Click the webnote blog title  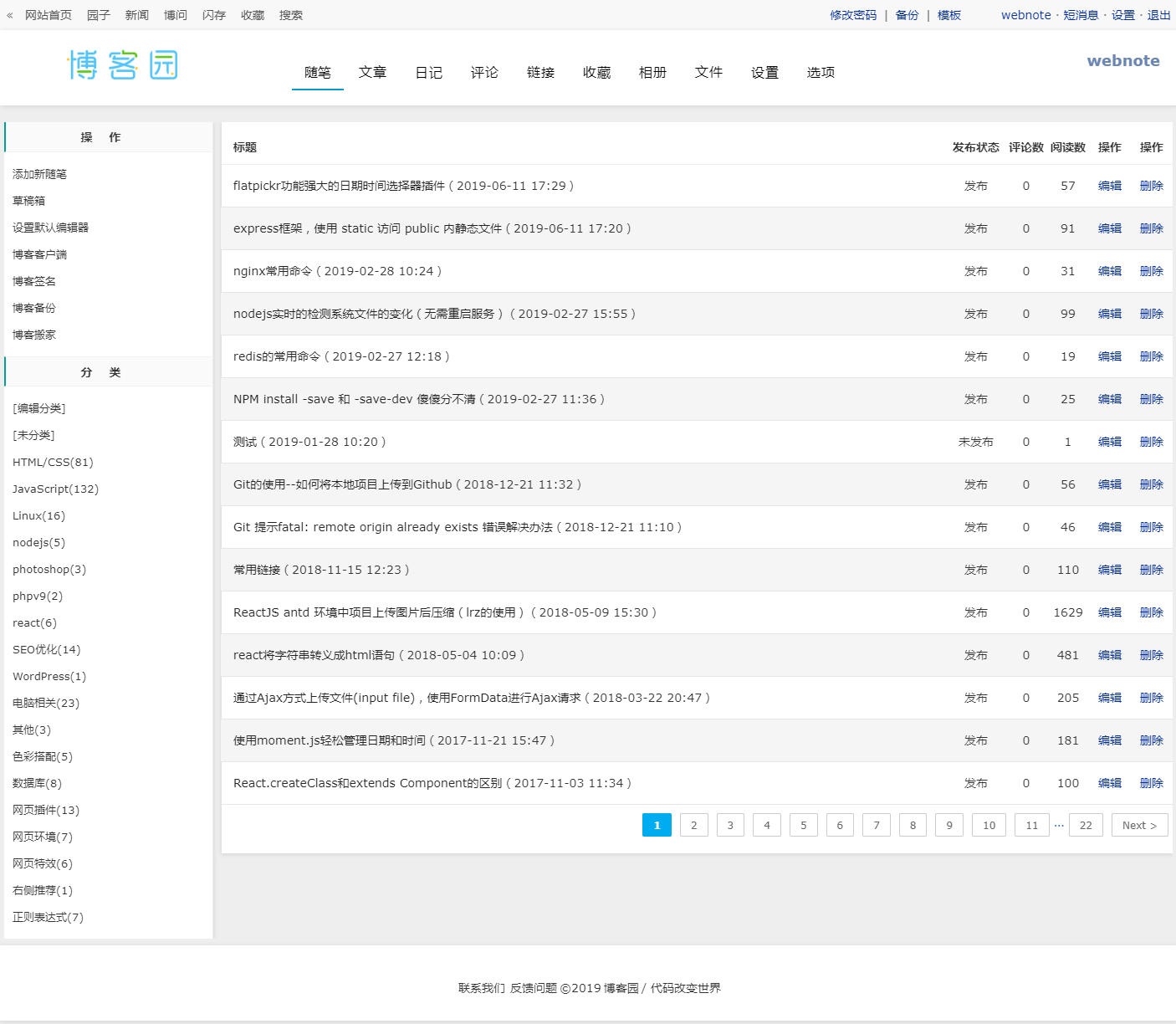coord(1123,61)
